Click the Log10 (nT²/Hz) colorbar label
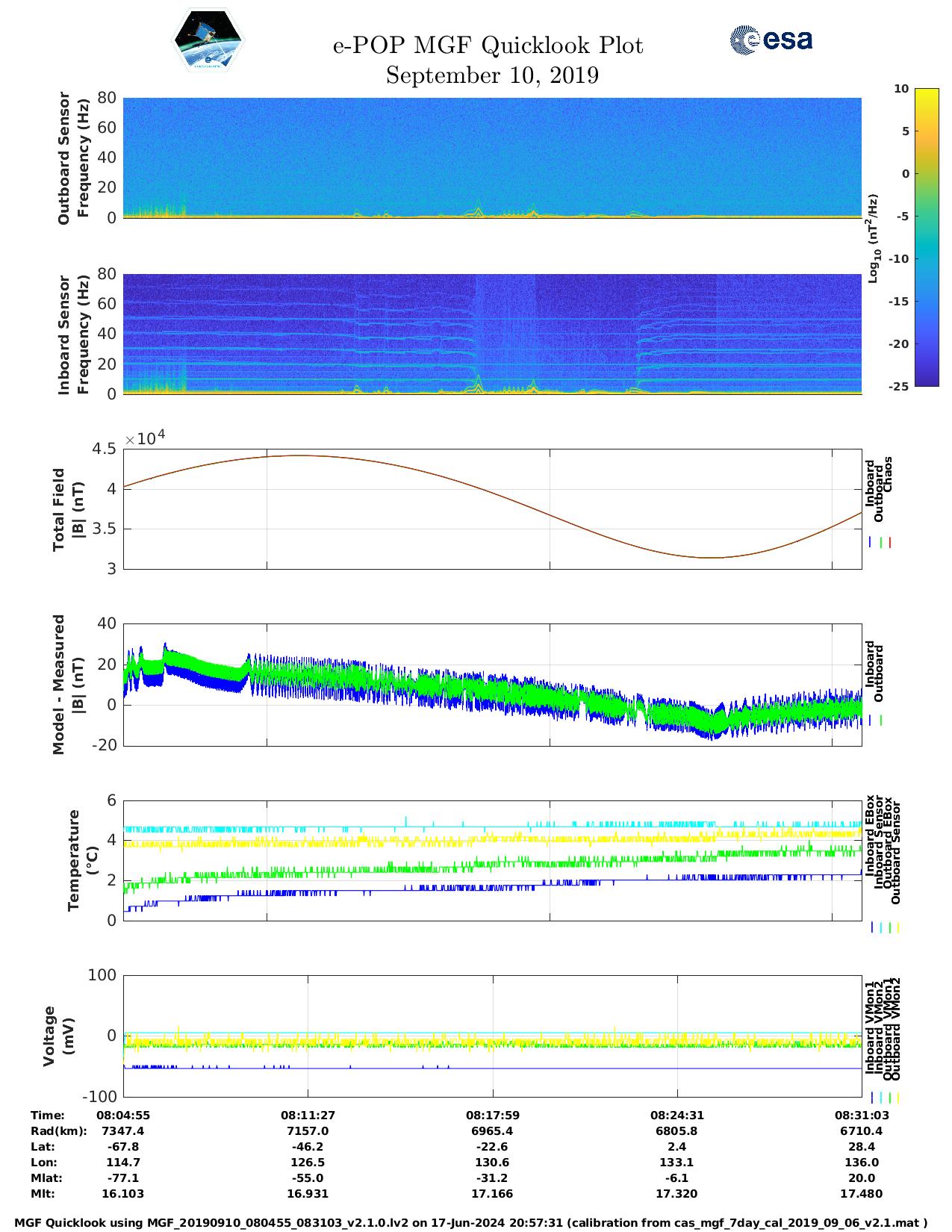 click(872, 238)
